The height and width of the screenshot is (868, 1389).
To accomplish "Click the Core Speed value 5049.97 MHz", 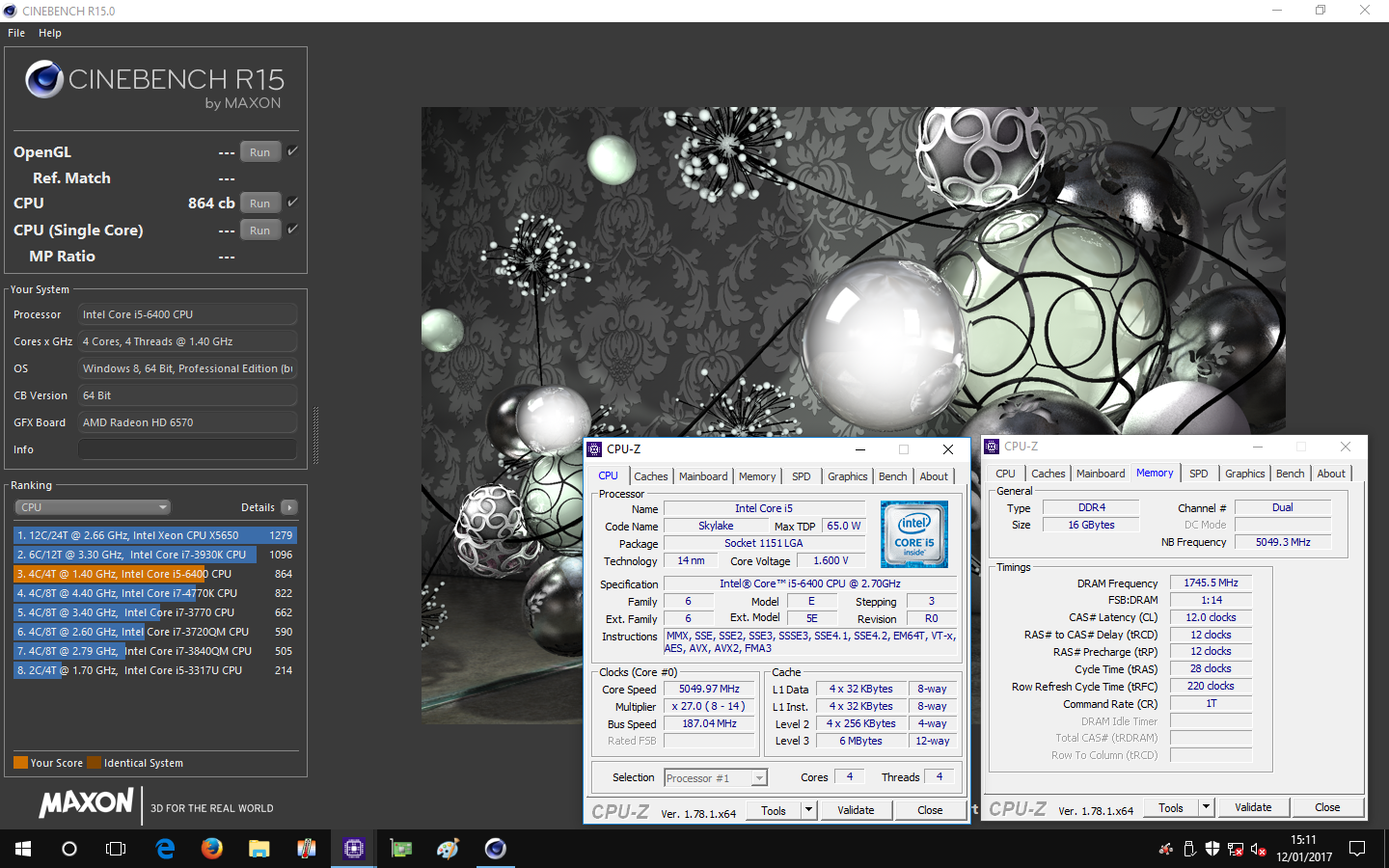I will point(709,689).
